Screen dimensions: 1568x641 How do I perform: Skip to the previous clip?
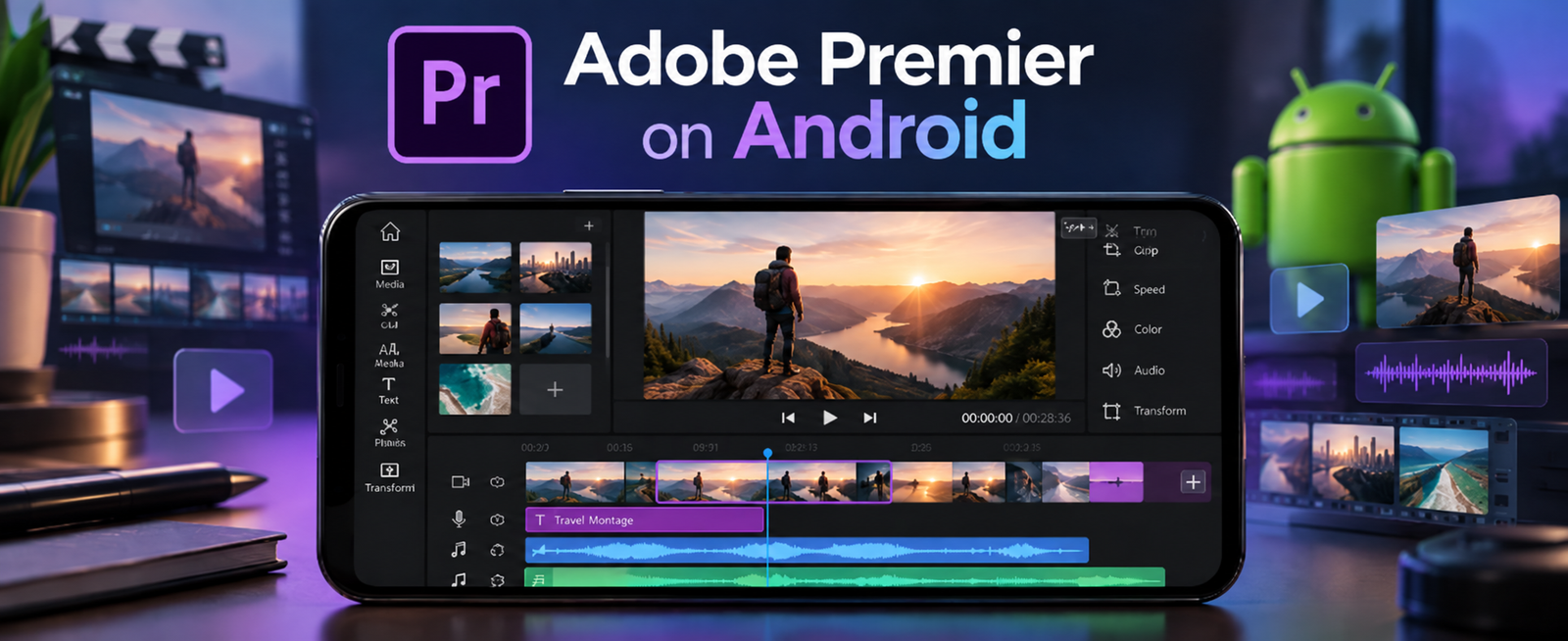tap(788, 418)
